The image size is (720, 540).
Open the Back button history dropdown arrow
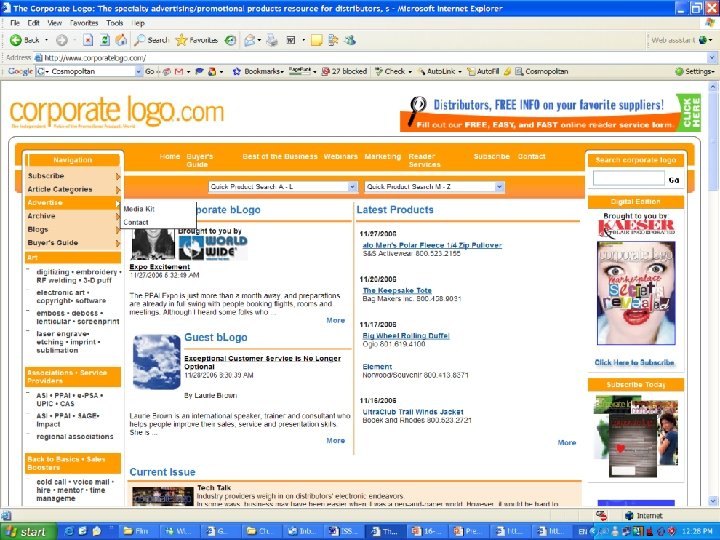(46, 40)
